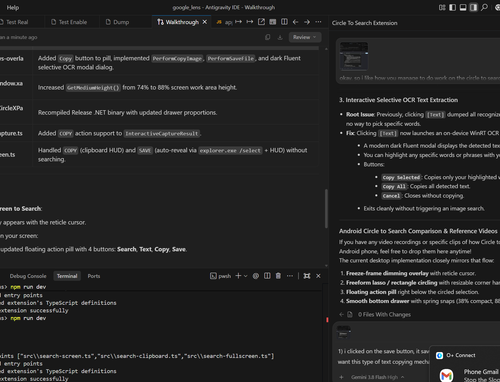500x382 pixels.
Task: Navigate back with the left arrow icon
Action: [295, 22]
